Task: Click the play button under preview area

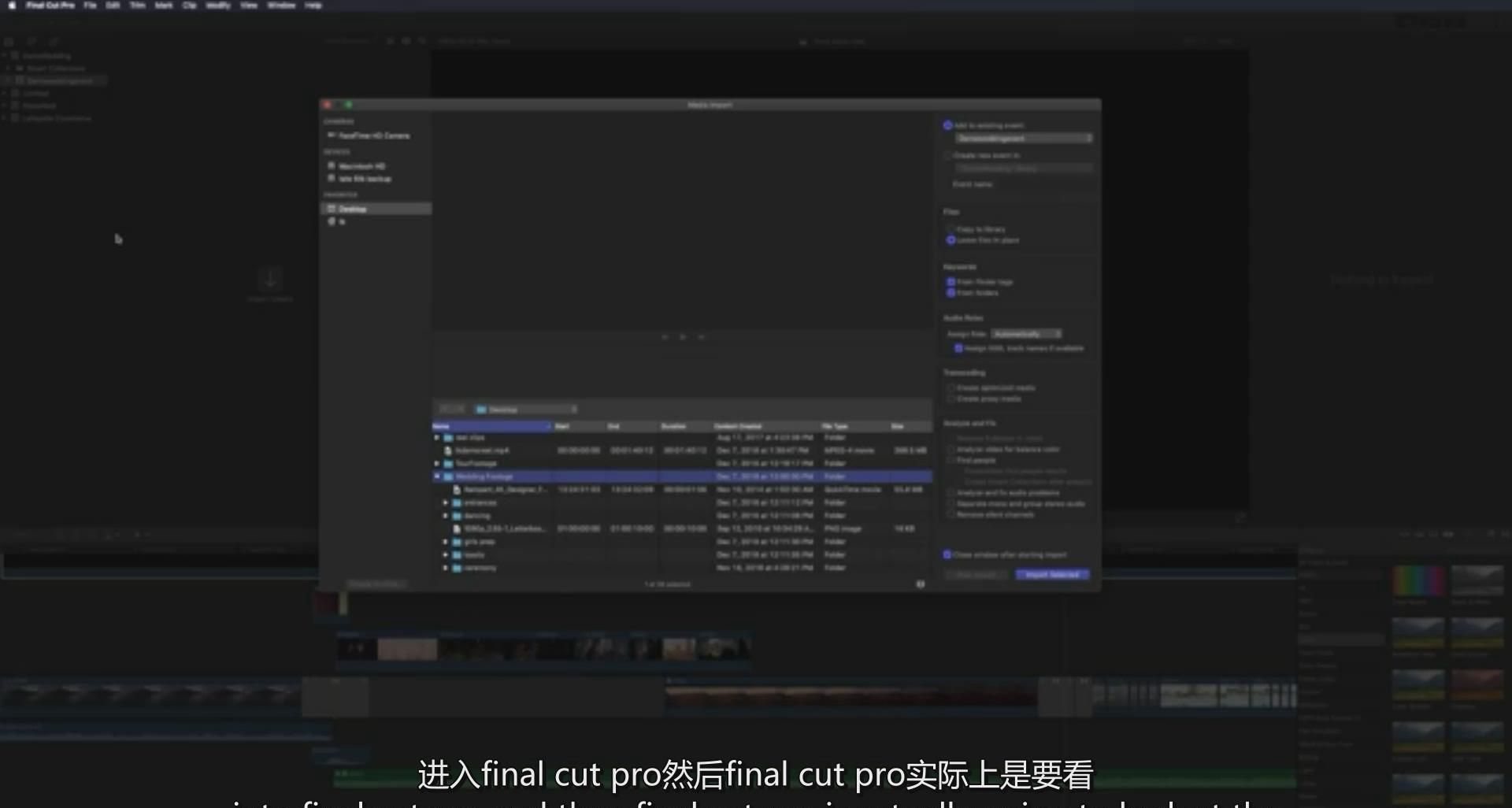Action: (x=683, y=337)
